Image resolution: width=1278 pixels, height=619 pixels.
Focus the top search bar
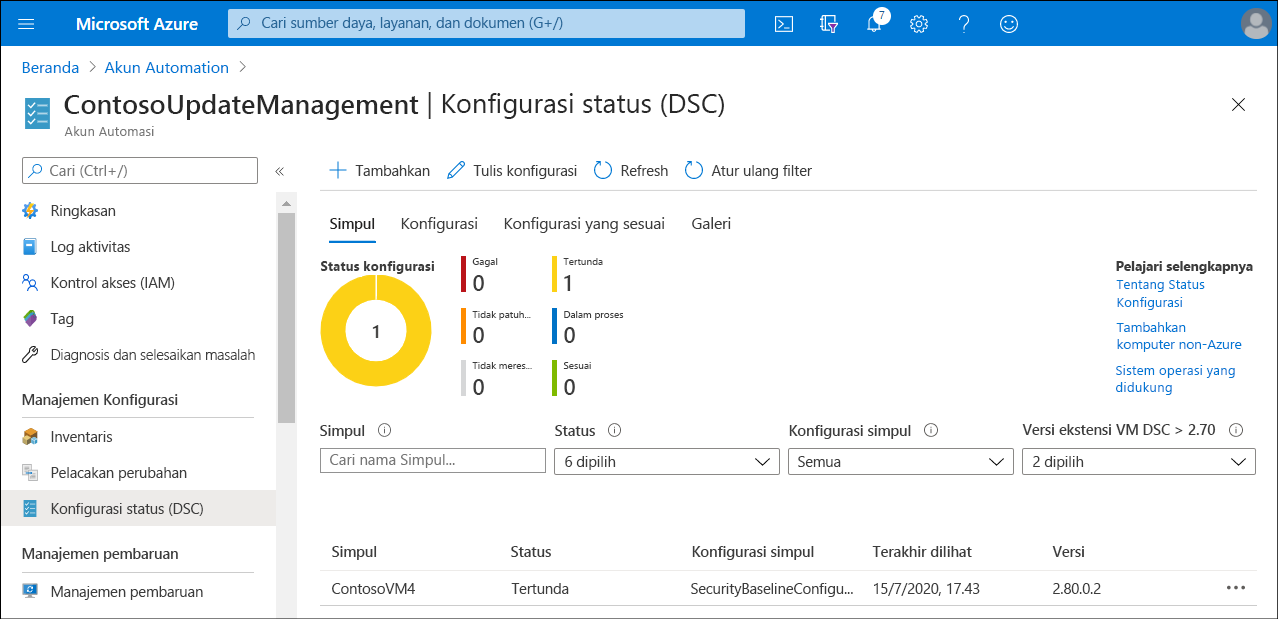[486, 23]
